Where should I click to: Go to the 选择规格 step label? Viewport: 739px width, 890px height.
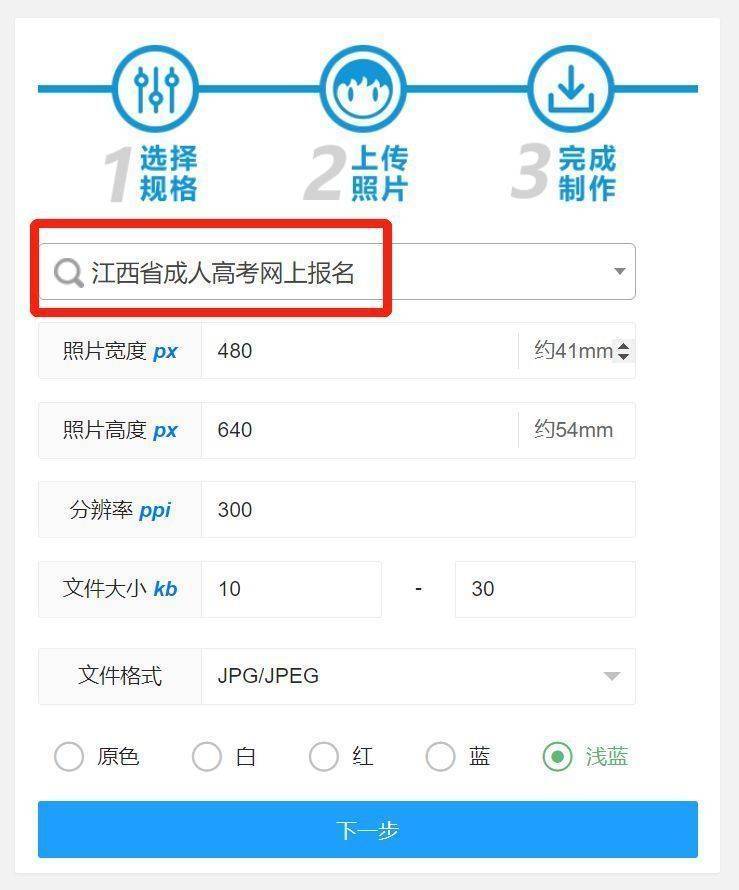coord(168,173)
